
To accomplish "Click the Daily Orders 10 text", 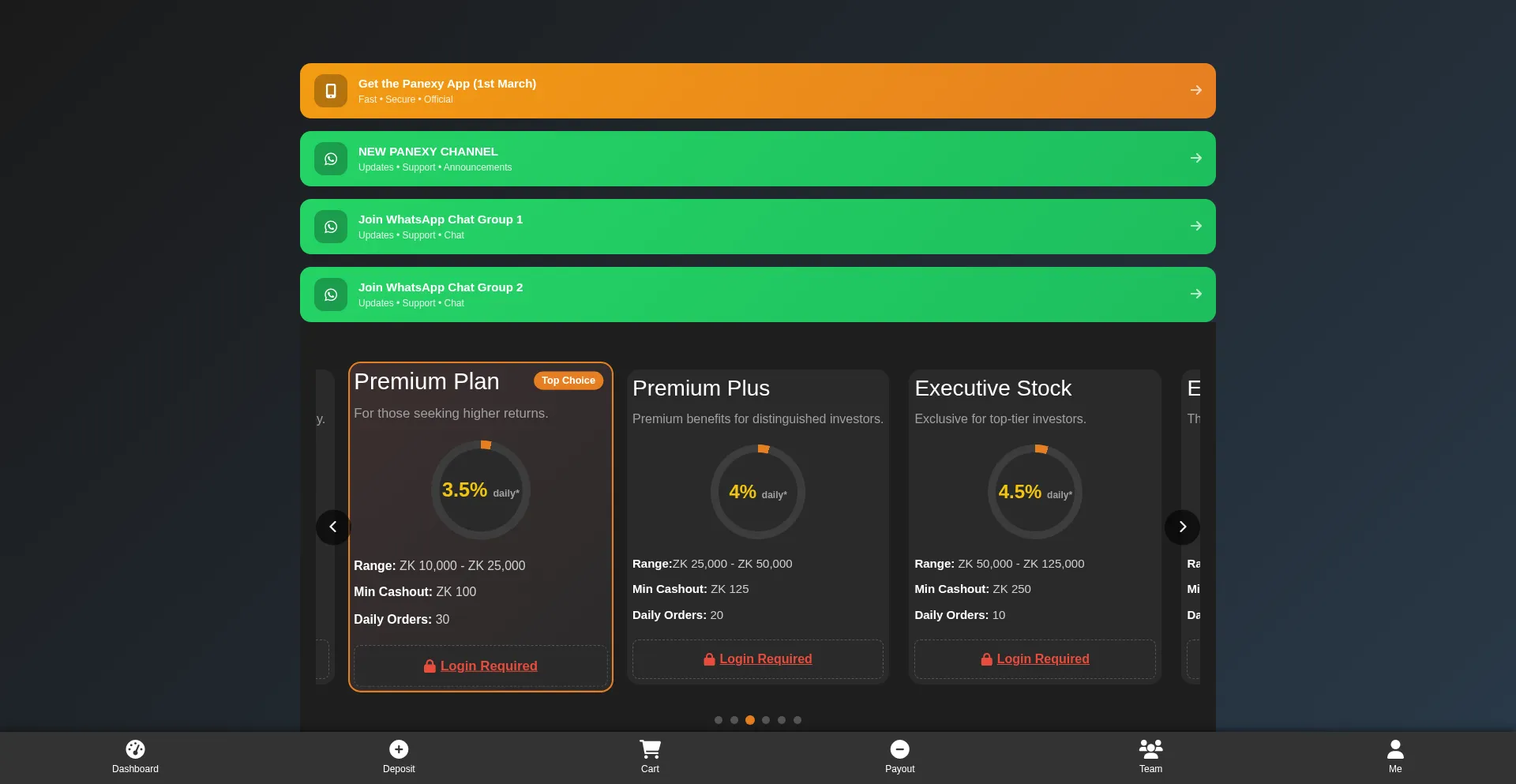I will (x=960, y=615).
